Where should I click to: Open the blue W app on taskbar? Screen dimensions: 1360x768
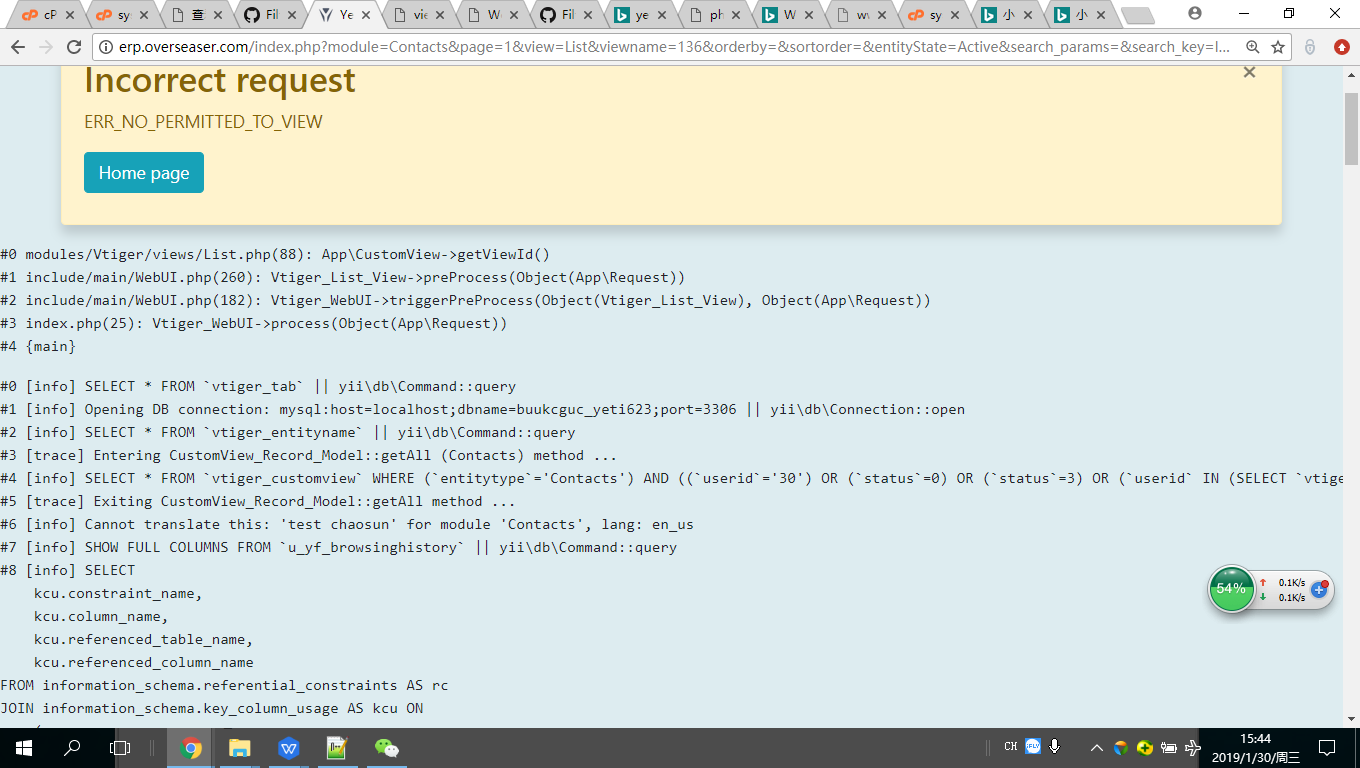[x=288, y=747]
